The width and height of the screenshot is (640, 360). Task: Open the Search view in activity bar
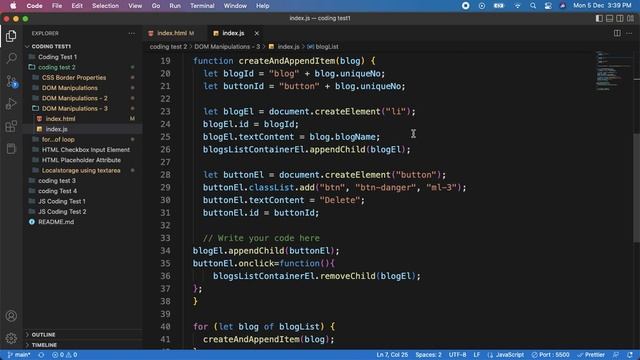point(11,58)
